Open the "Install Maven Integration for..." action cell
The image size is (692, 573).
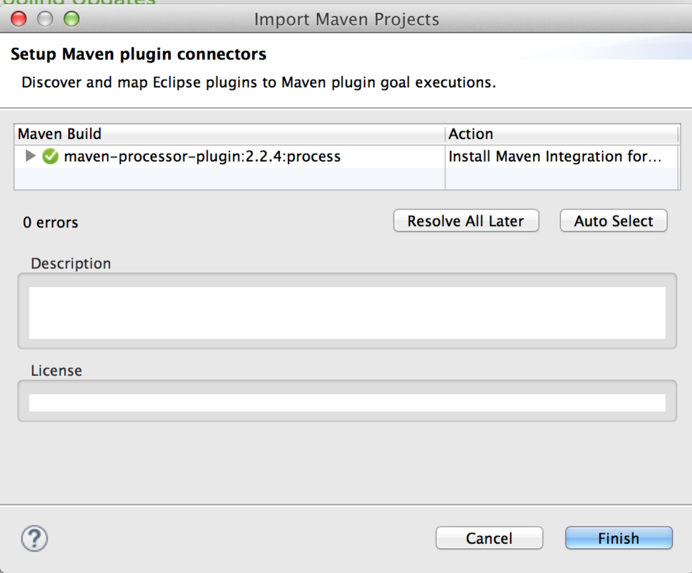click(554, 156)
